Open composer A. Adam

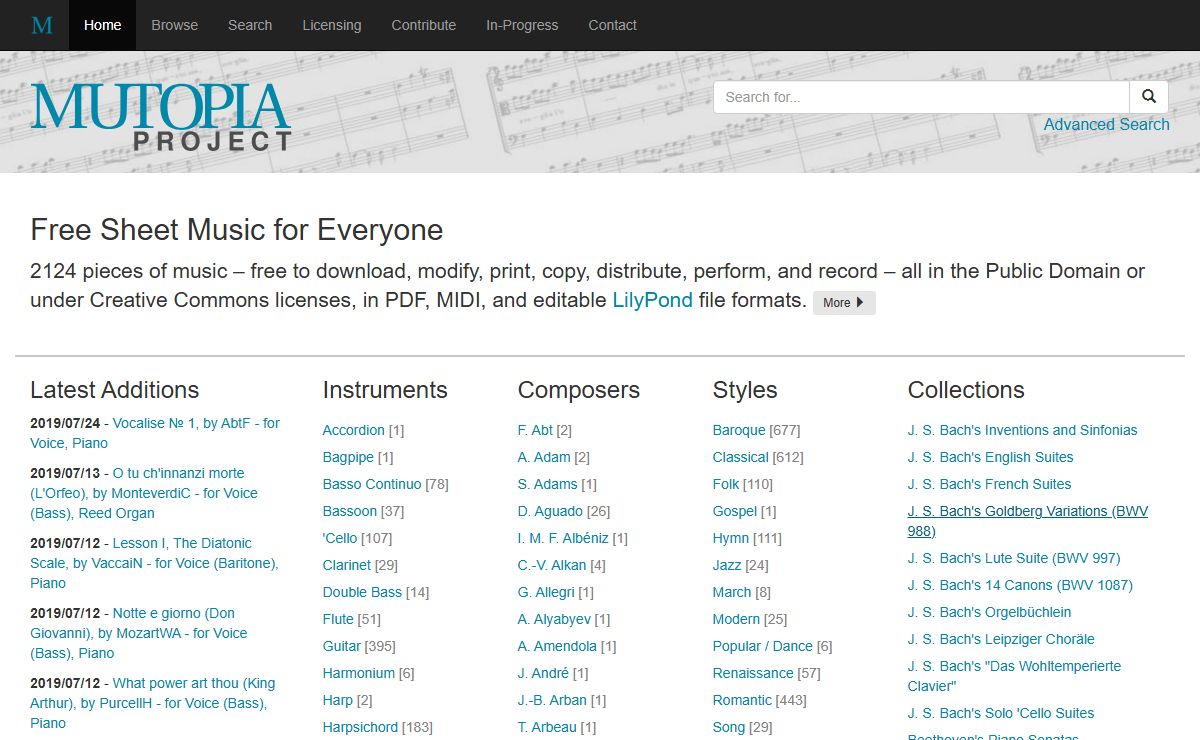click(544, 457)
